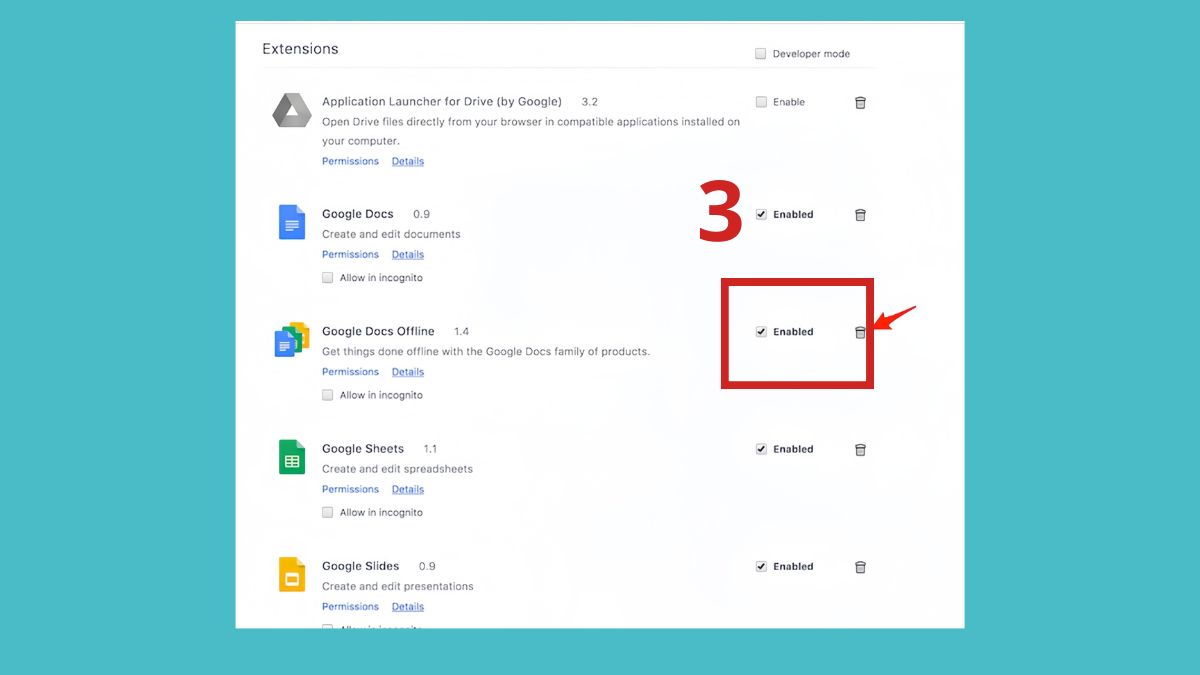The width and height of the screenshot is (1200, 675).
Task: Open Permissions link for Google Sheets
Action: click(350, 489)
